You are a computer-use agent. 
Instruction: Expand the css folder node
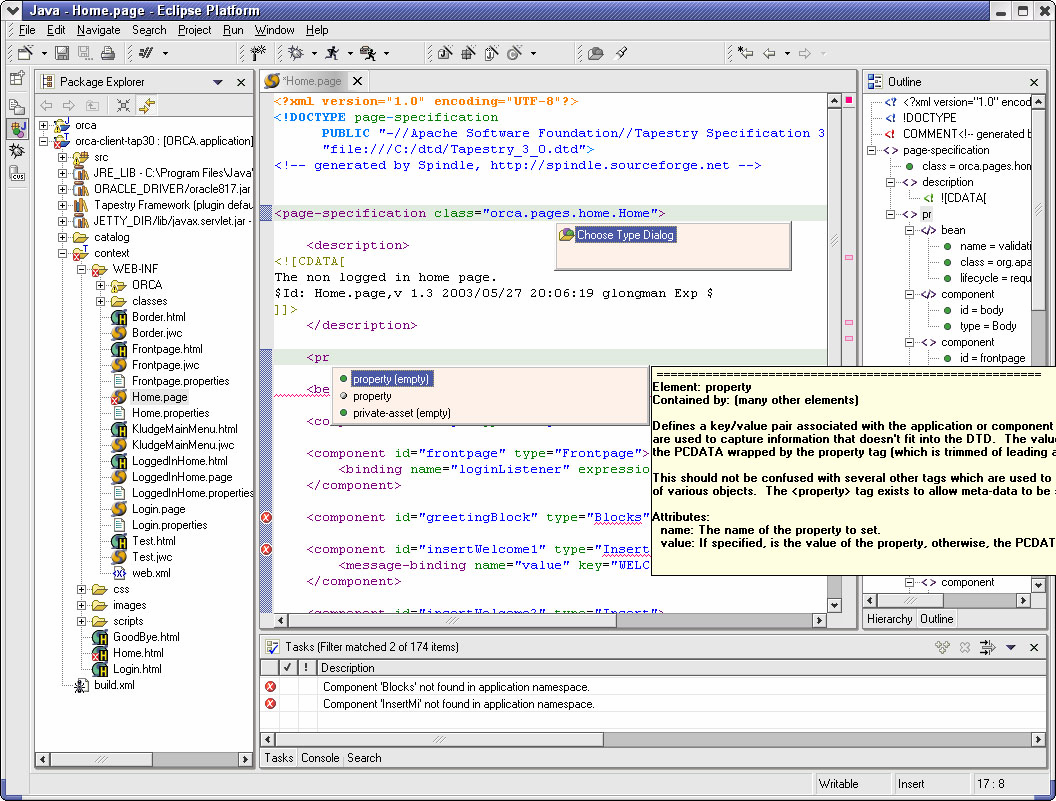tap(81, 589)
